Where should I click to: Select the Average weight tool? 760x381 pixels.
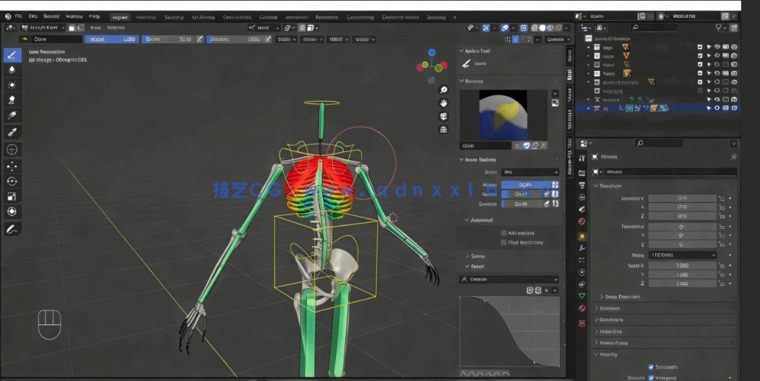(x=12, y=85)
